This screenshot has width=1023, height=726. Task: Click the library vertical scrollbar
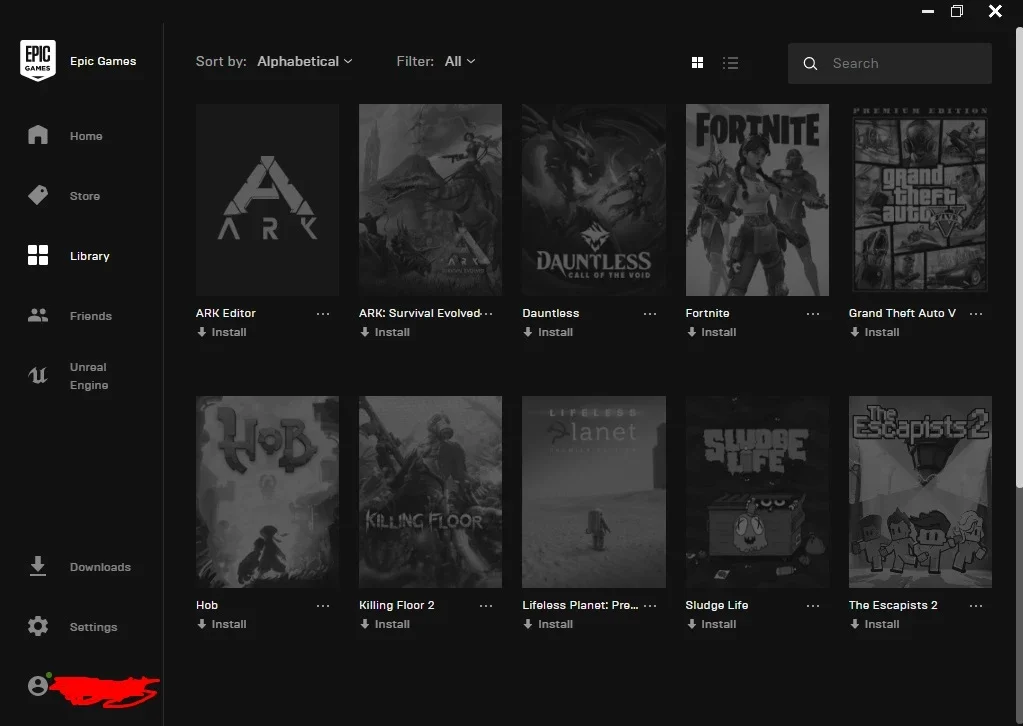(1019, 258)
